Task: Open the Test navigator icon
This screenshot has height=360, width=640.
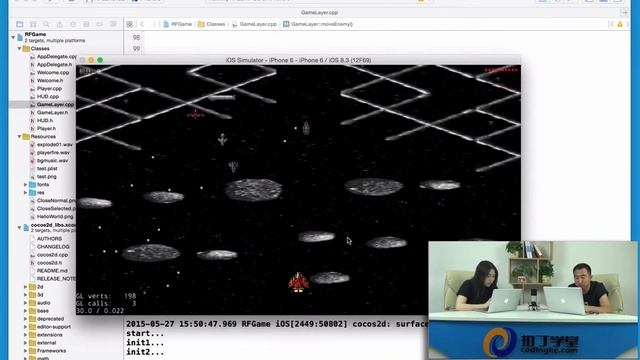Action: coord(73,24)
